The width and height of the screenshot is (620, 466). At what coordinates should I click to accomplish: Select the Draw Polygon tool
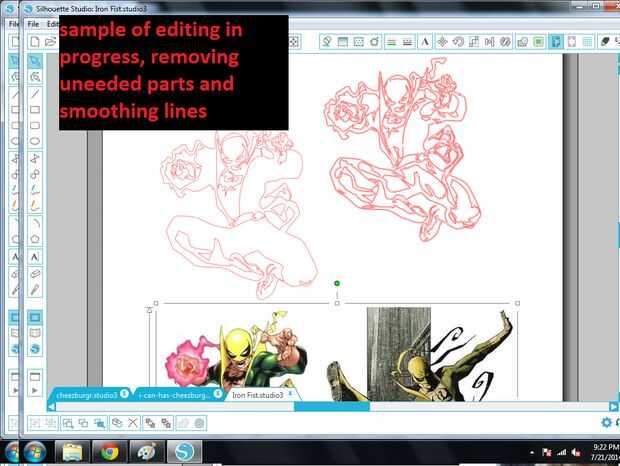[x=35, y=158]
